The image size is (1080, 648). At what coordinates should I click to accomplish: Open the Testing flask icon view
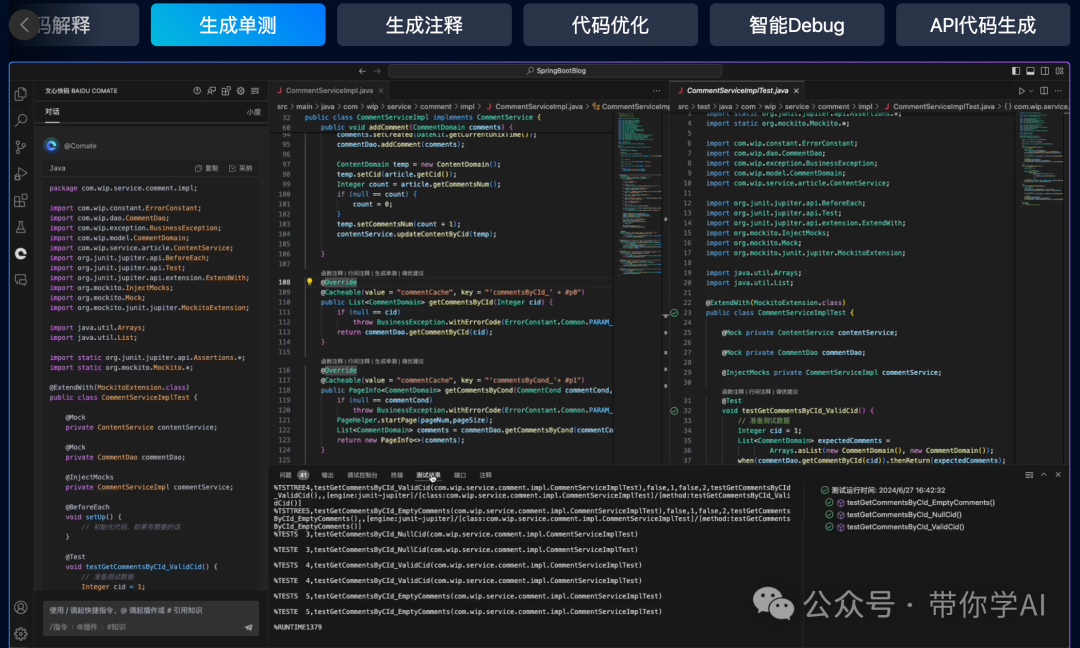[21, 228]
